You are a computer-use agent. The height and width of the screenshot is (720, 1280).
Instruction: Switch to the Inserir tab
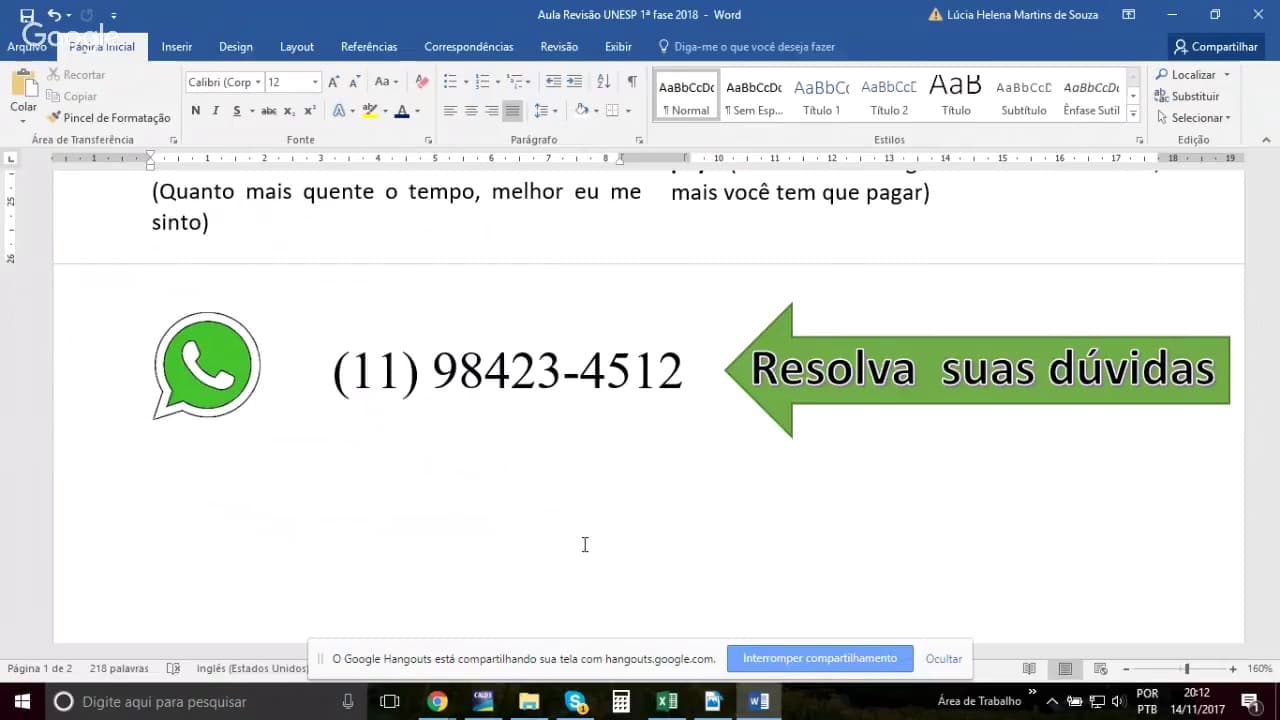(177, 47)
